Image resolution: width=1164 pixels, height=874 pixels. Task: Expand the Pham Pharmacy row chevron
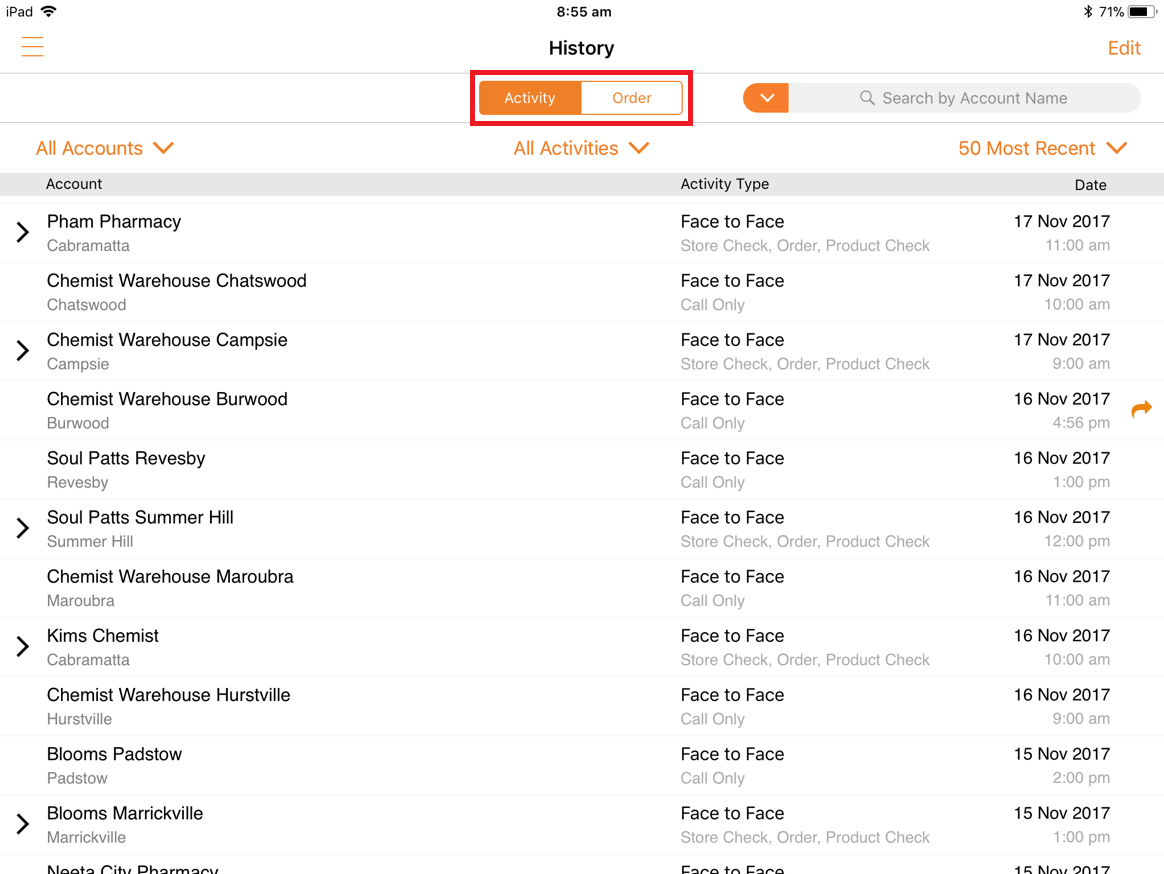click(x=23, y=232)
